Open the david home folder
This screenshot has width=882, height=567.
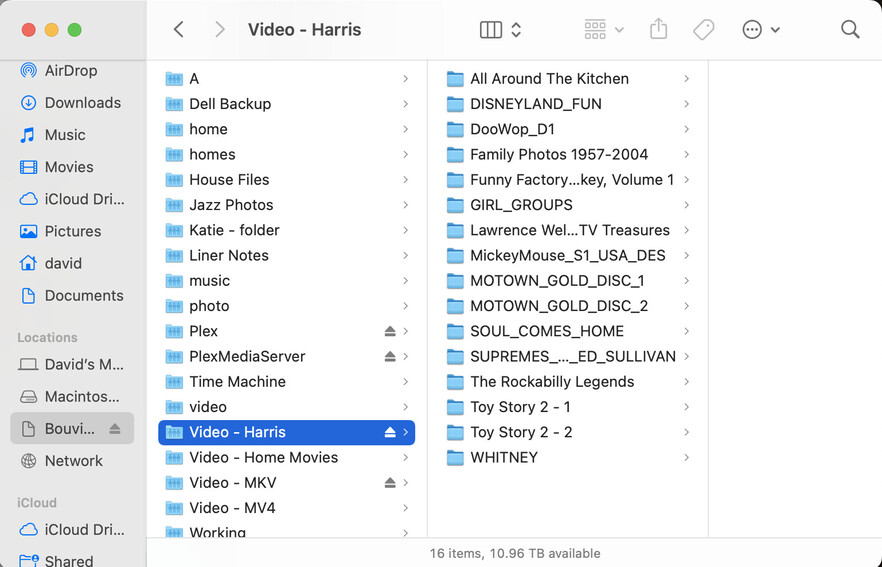[x=71, y=263]
